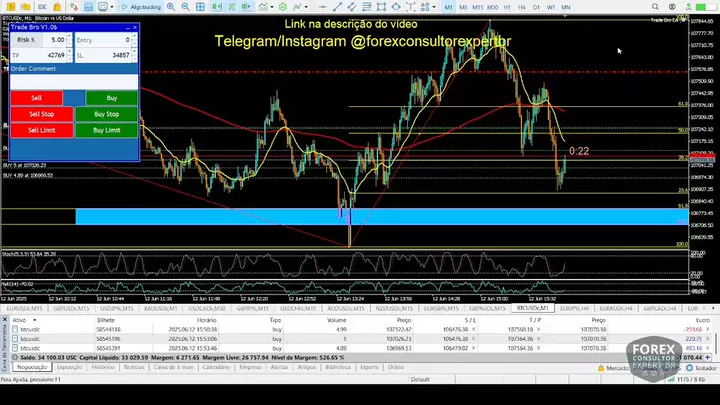Click the green indicators hexagon icon
Image resolution: width=720 pixels, height=405 pixels.
click(x=283, y=7)
